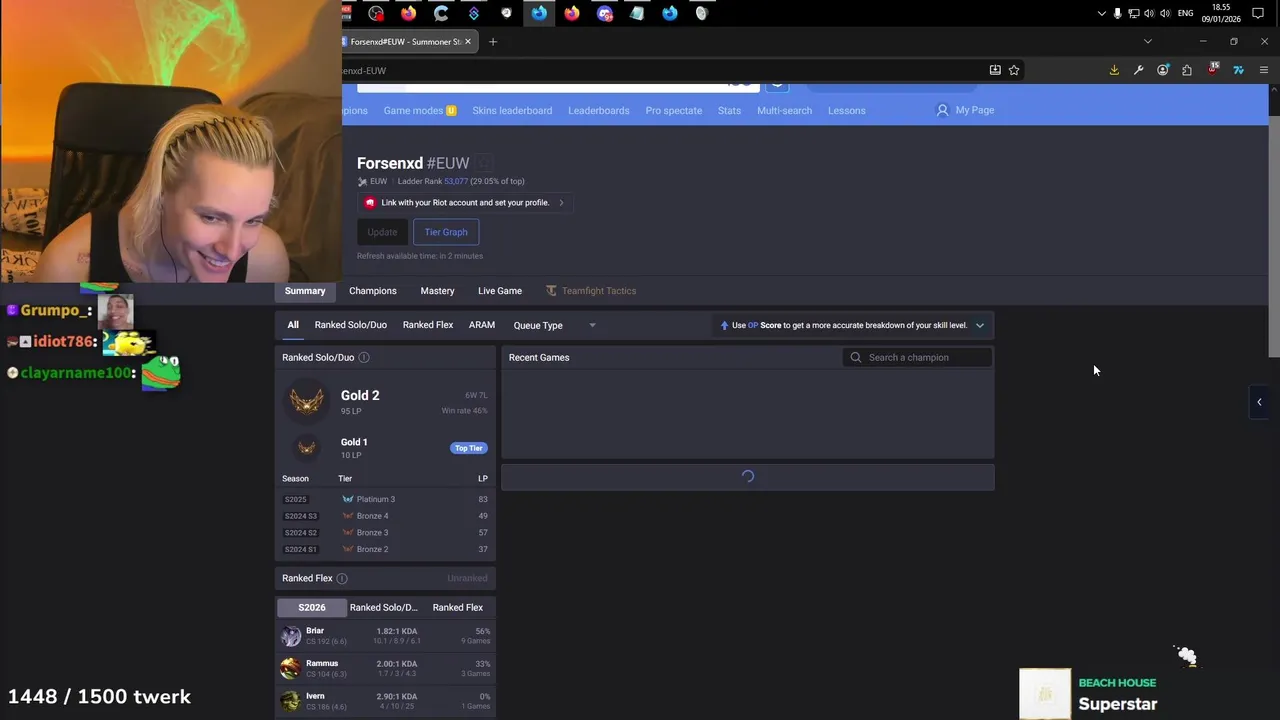The height and width of the screenshot is (720, 1280).
Task: Focus the Search a champion field
Action: click(918, 357)
